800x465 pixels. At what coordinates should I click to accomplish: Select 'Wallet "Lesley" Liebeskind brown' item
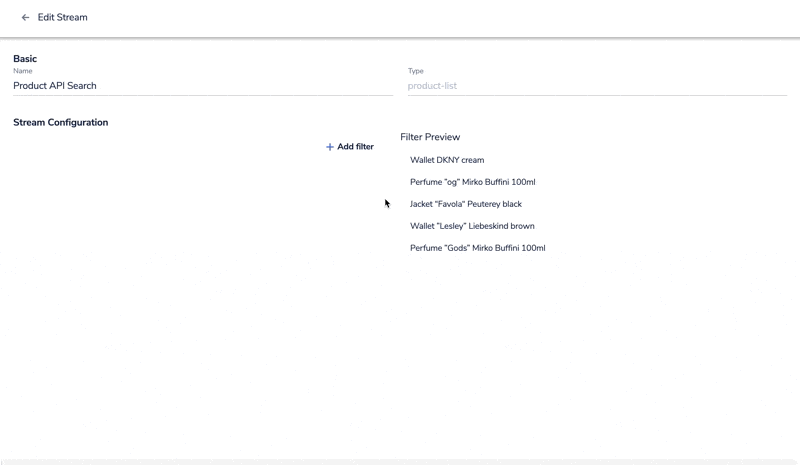click(472, 226)
